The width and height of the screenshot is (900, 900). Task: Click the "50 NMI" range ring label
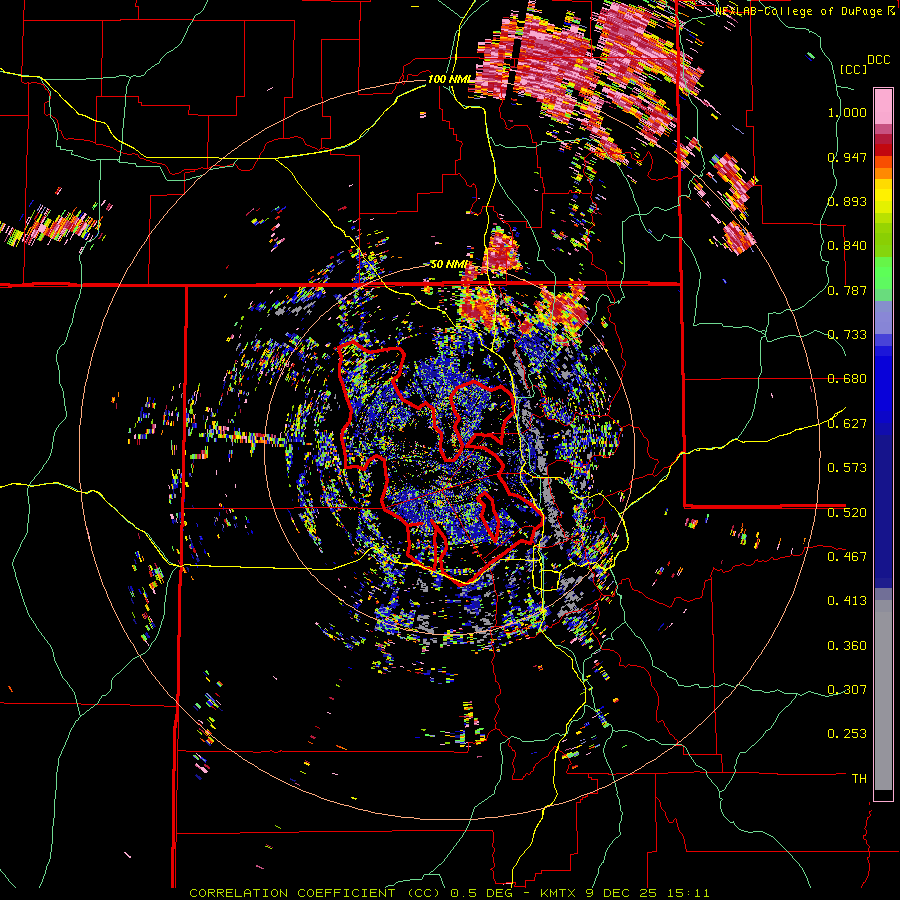pos(449,264)
